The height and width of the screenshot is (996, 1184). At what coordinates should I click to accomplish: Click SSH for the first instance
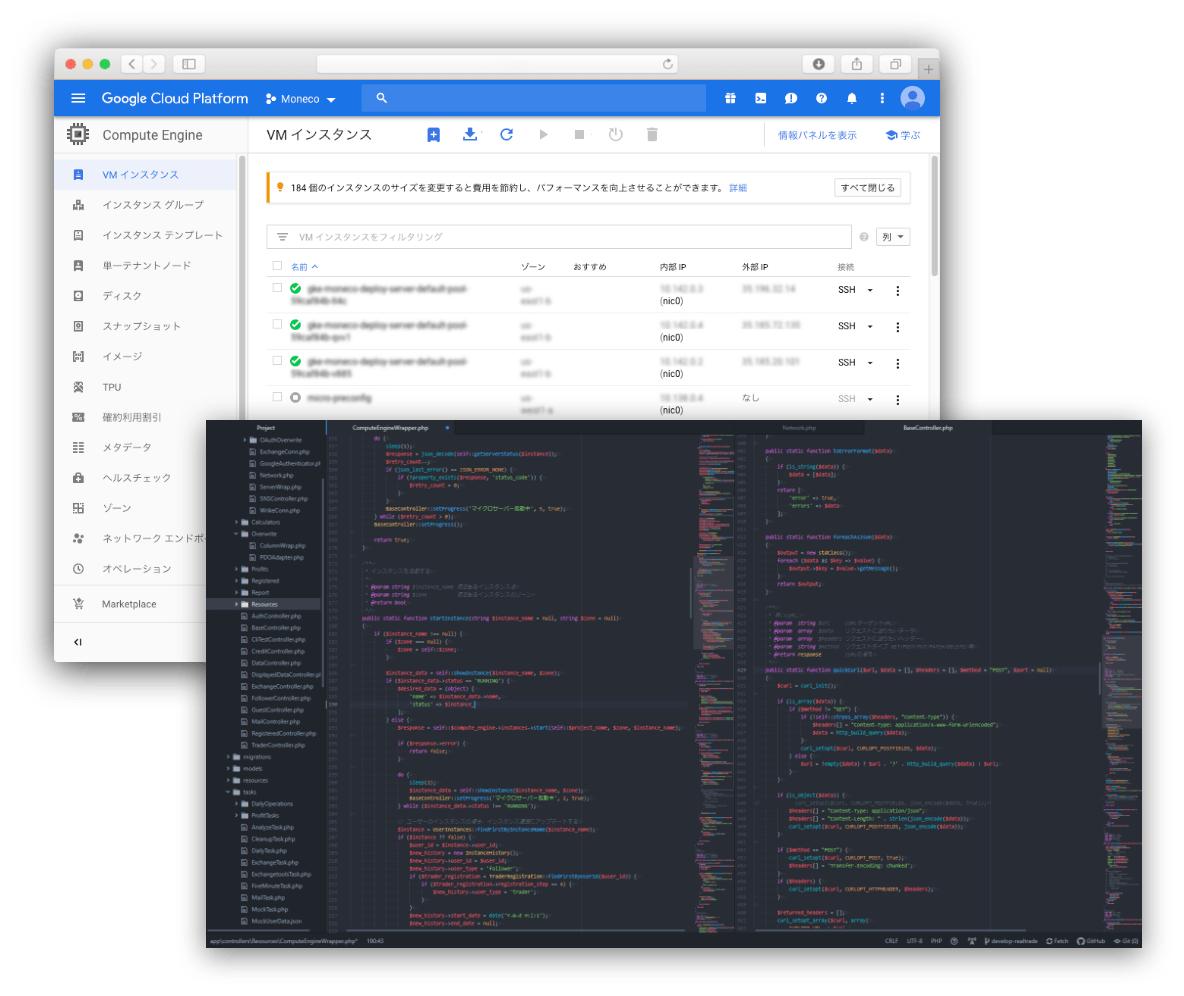pos(846,290)
